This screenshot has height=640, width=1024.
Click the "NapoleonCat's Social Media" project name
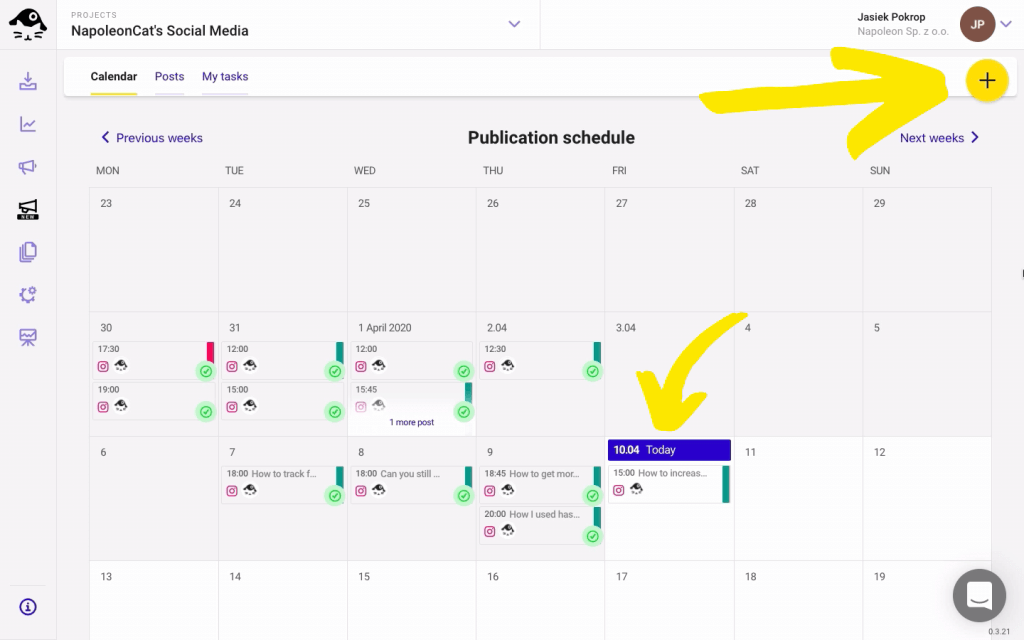[159, 31]
